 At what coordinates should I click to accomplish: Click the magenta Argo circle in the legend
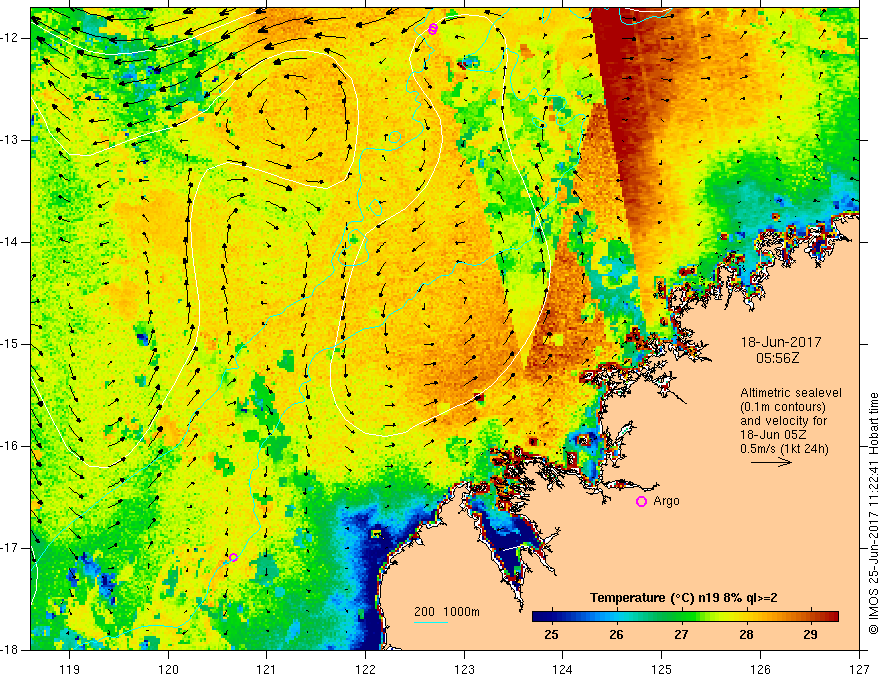[641, 502]
